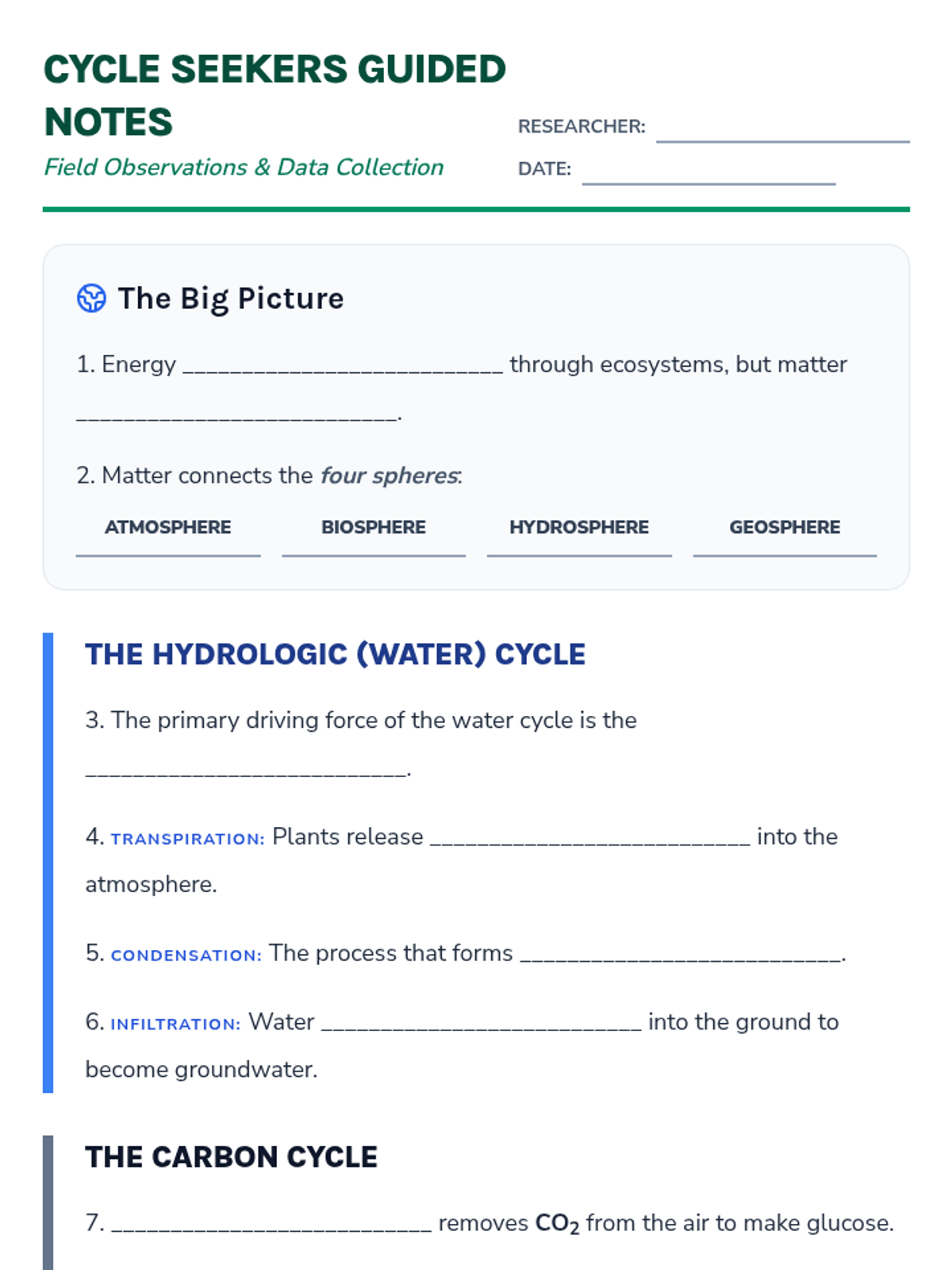Click The Carbon Cycle heading
The image size is (952, 1270).
tap(231, 1157)
